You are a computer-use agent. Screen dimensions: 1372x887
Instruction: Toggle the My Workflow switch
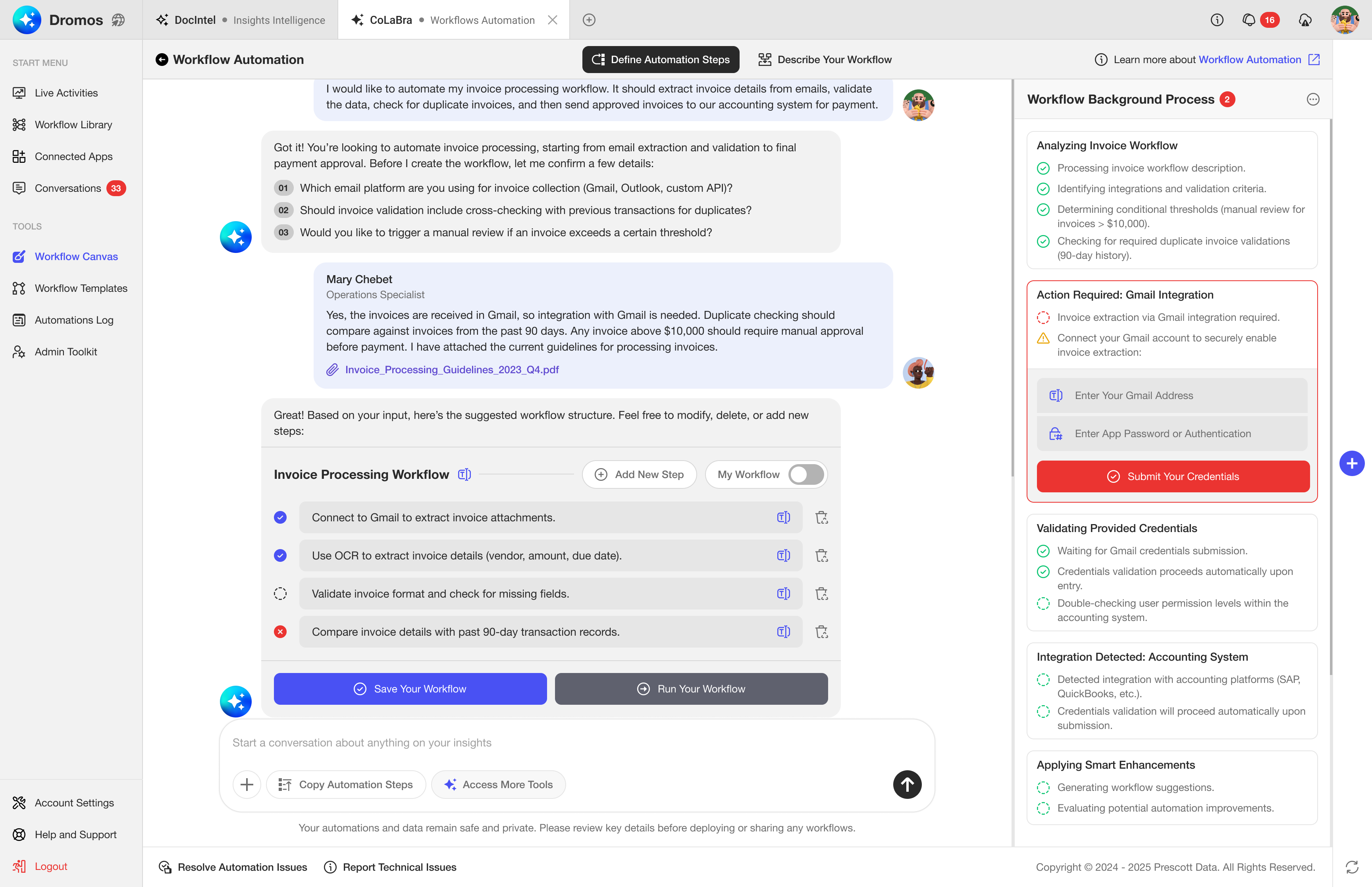tap(805, 474)
